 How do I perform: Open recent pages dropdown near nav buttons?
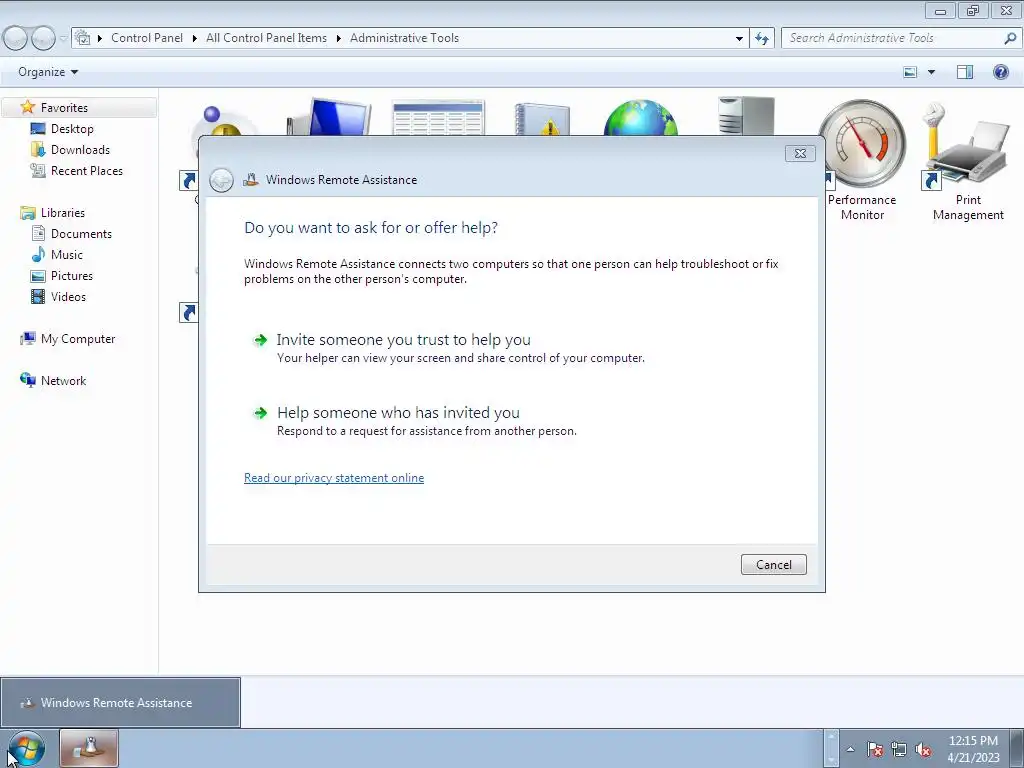point(63,38)
